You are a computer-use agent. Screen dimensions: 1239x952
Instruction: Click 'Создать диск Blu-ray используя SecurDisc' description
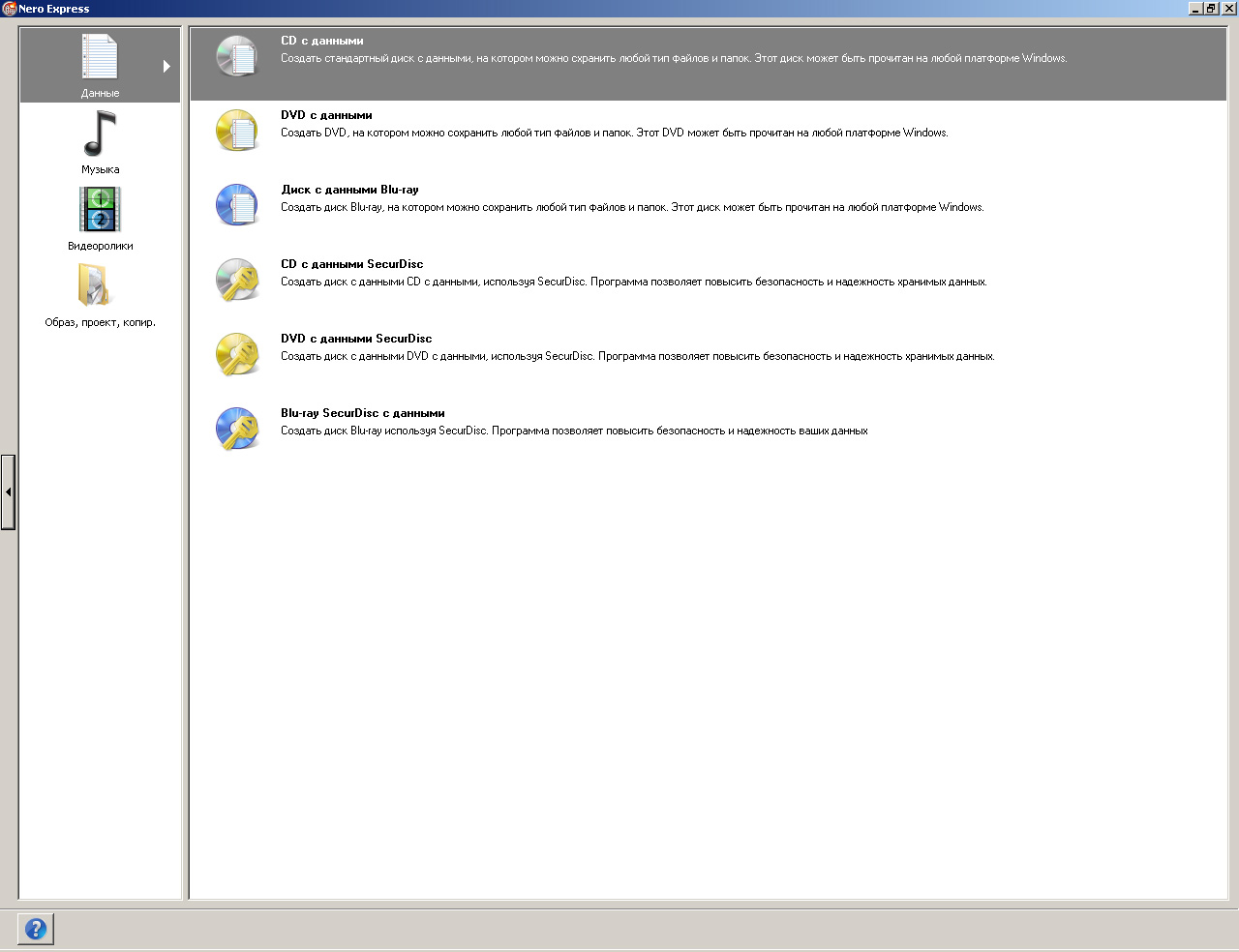click(574, 431)
